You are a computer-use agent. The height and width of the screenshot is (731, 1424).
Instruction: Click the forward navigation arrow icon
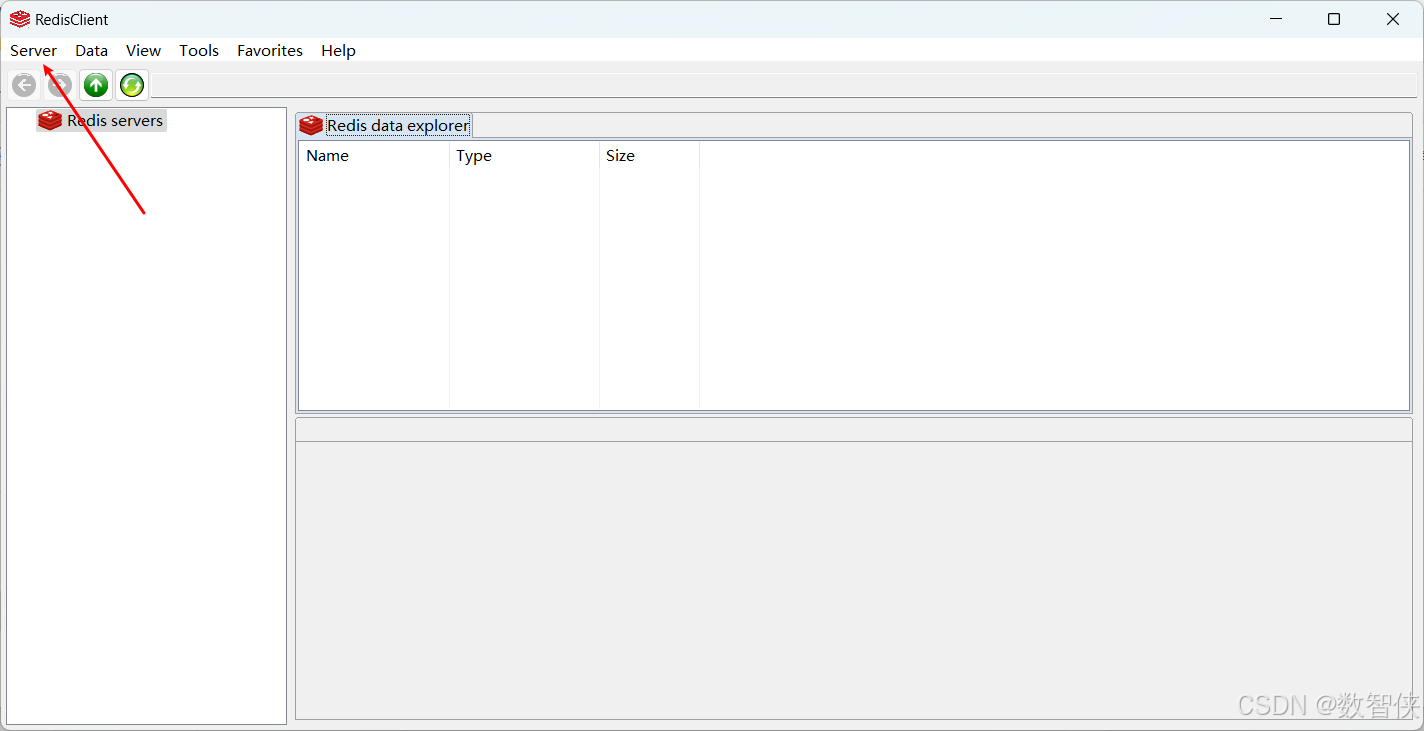pos(59,85)
